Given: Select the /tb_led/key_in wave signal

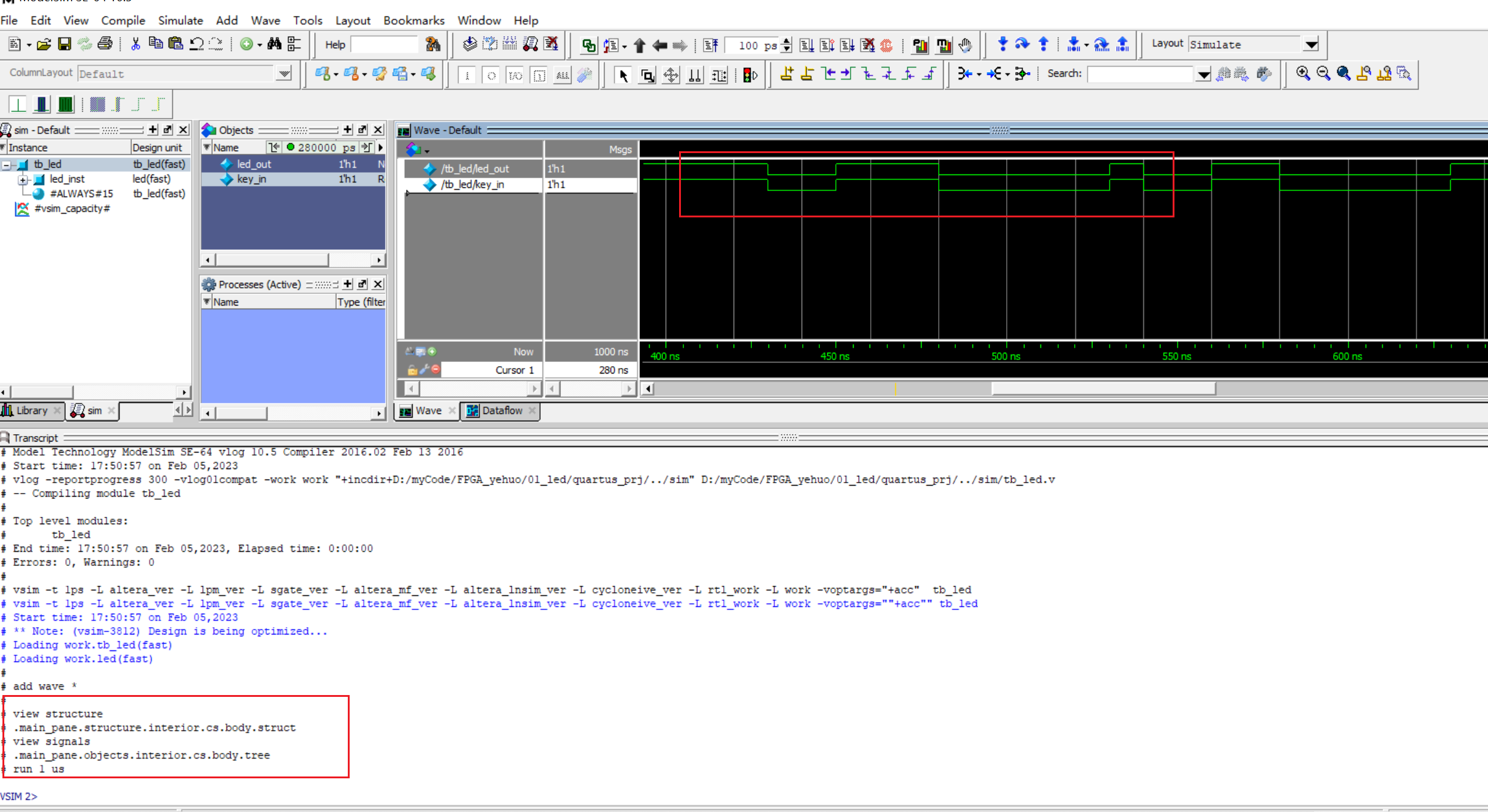Looking at the screenshot, I should tap(472, 184).
